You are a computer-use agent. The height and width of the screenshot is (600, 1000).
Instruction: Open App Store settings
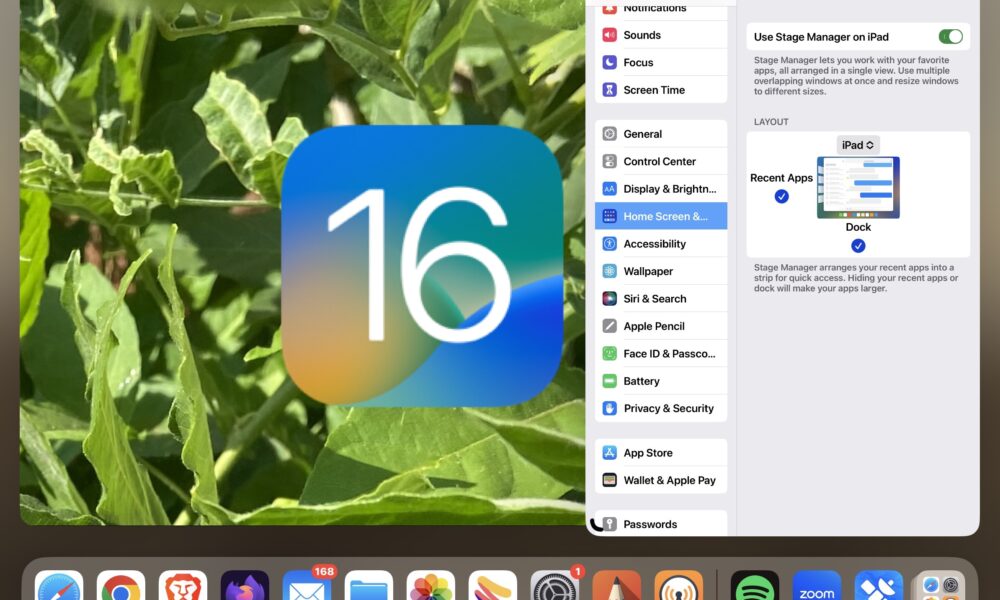pos(661,453)
